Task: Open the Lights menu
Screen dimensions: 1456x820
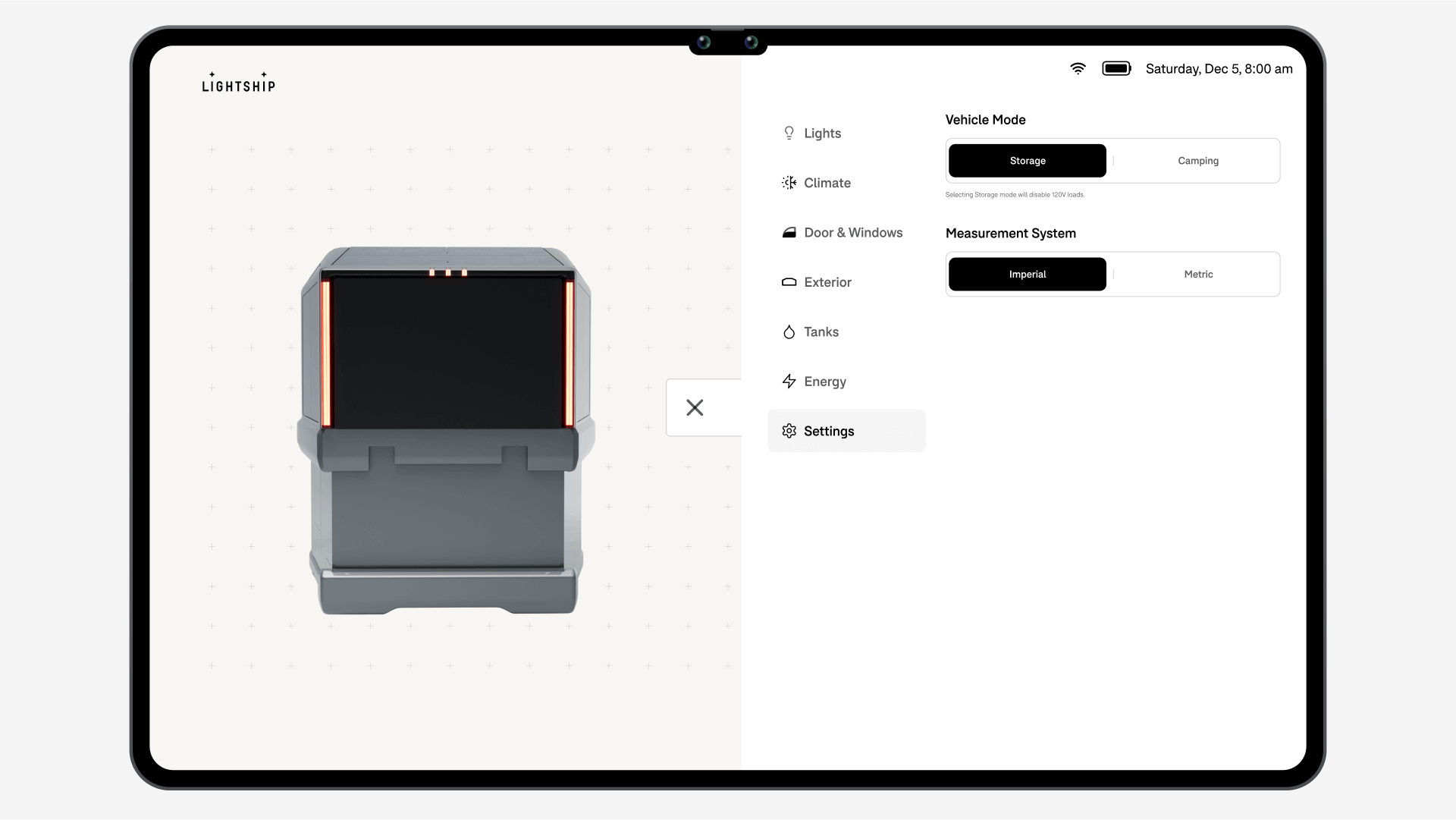Action: (846, 134)
